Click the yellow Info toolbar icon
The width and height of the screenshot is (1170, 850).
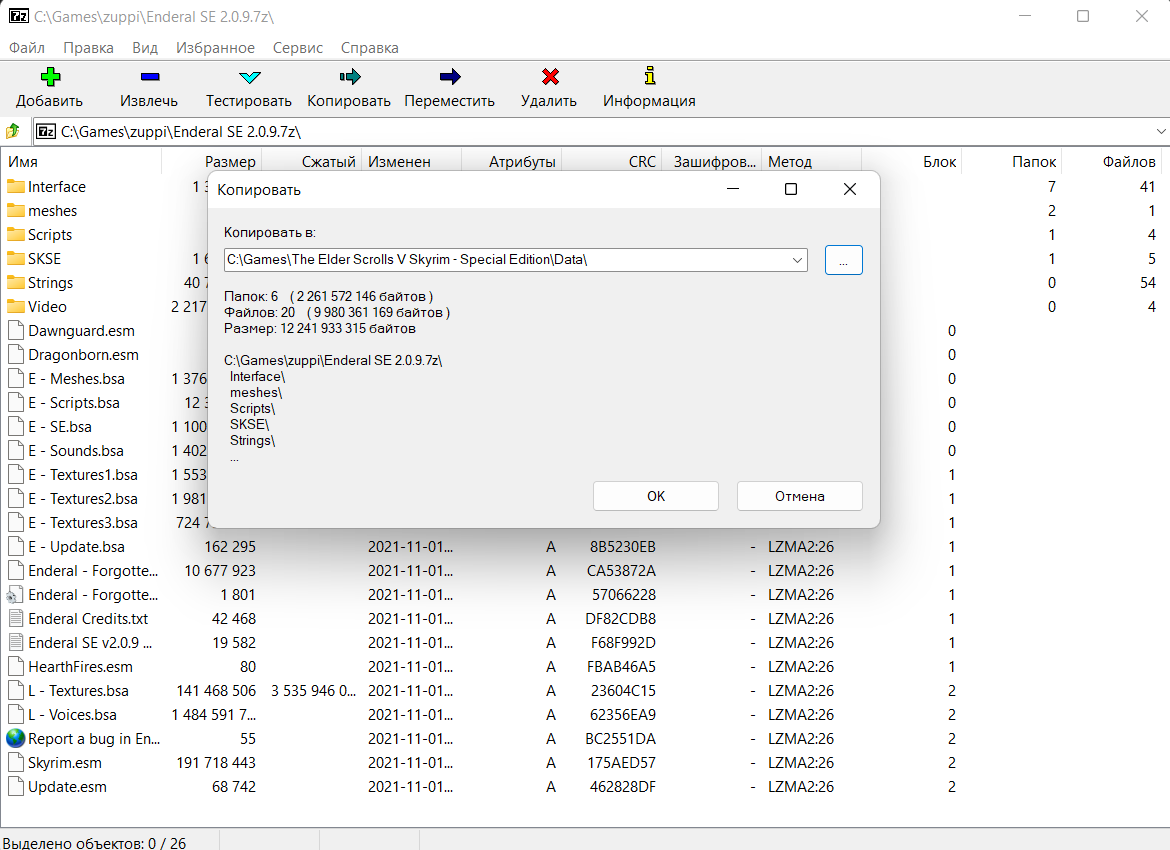[x=649, y=77]
